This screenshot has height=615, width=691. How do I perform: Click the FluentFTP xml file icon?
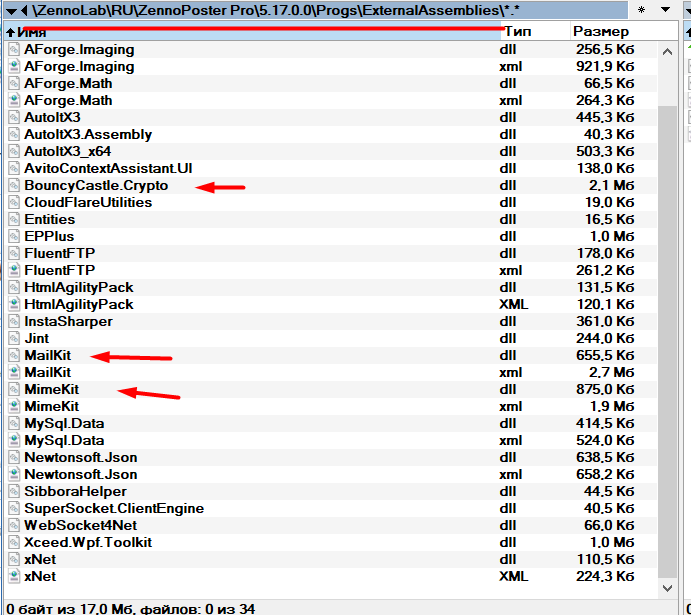[14, 270]
